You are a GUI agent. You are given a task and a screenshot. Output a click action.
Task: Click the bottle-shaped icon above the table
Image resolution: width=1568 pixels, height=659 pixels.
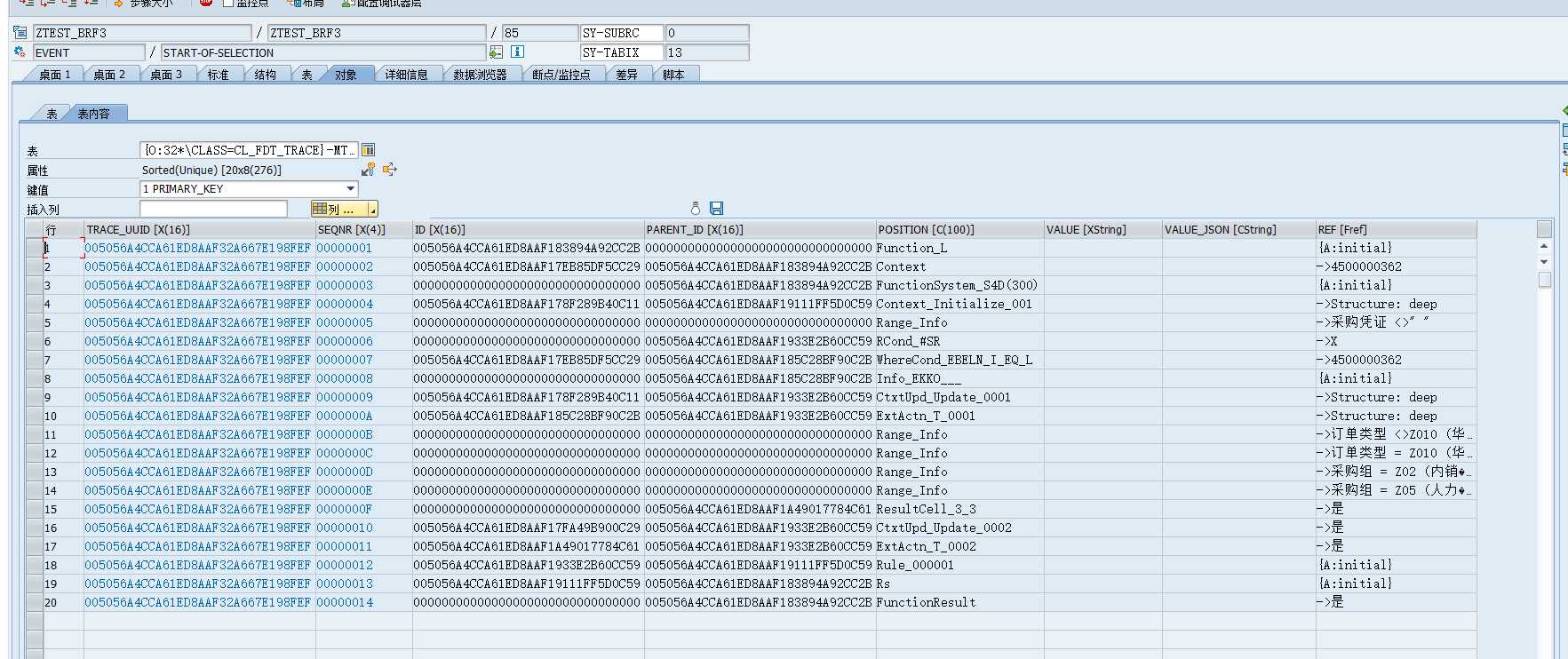click(696, 208)
